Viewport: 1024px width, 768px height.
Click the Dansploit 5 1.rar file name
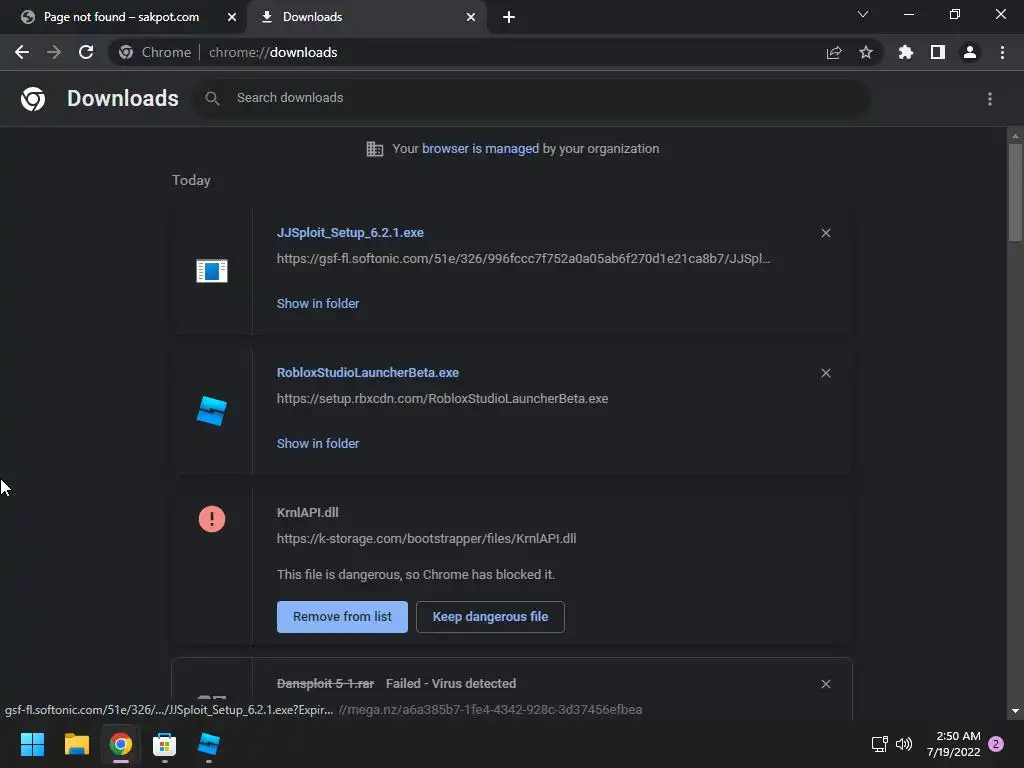pos(325,684)
